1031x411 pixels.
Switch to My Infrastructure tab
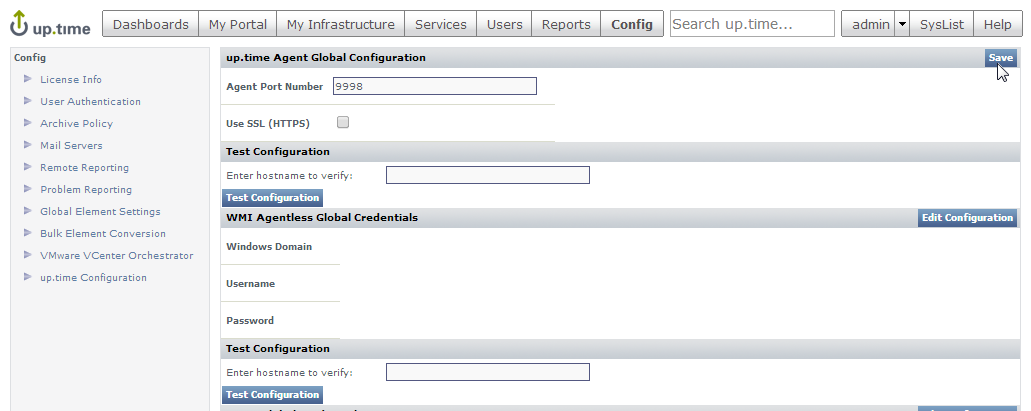340,24
